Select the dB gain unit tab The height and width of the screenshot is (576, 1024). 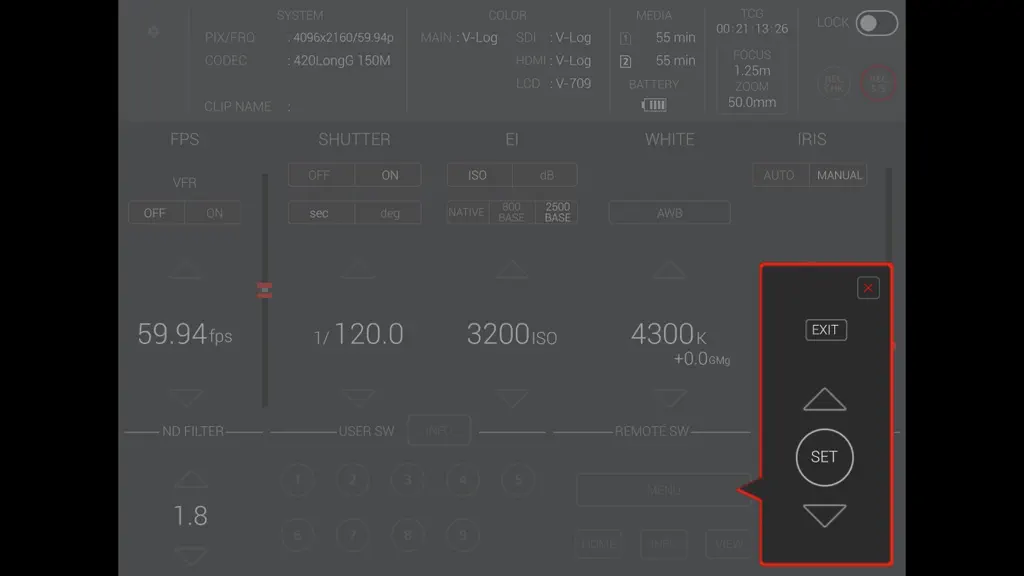[546, 175]
